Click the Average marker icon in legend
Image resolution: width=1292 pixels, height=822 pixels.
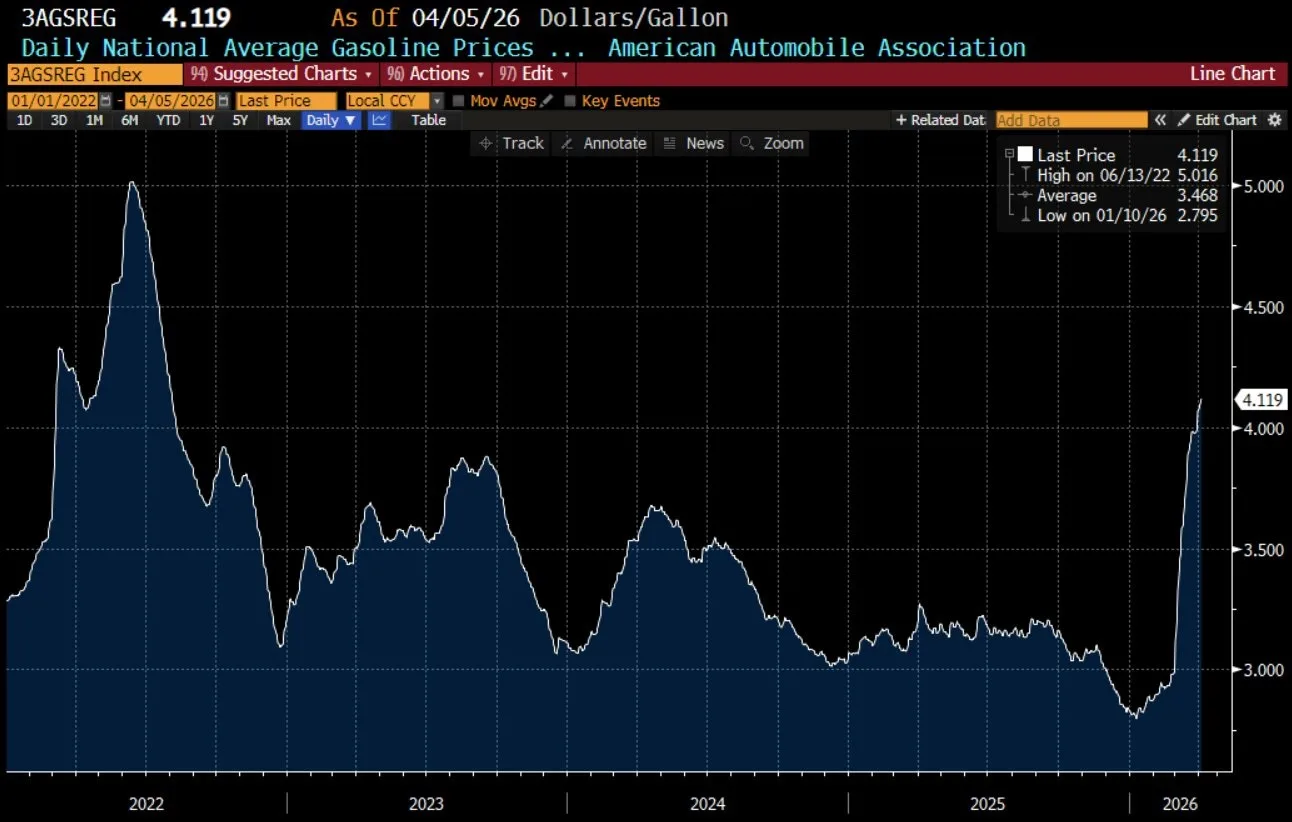click(x=1025, y=195)
